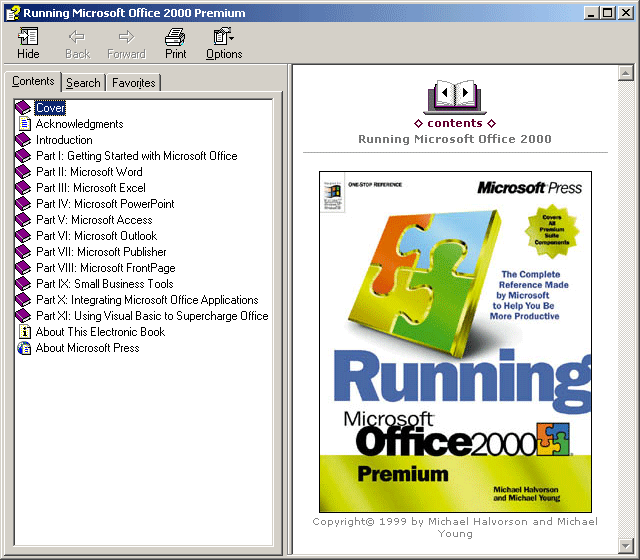The height and width of the screenshot is (560, 640).
Task: Click globe icon beside About Microsoft Press
Action: tap(24, 348)
